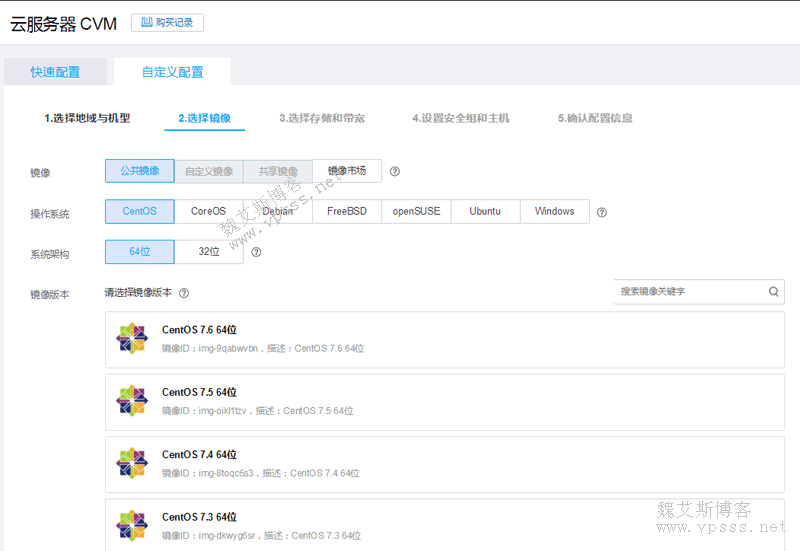Click the 购买记录 button
This screenshot has width=800, height=551.
pyautogui.click(x=167, y=22)
